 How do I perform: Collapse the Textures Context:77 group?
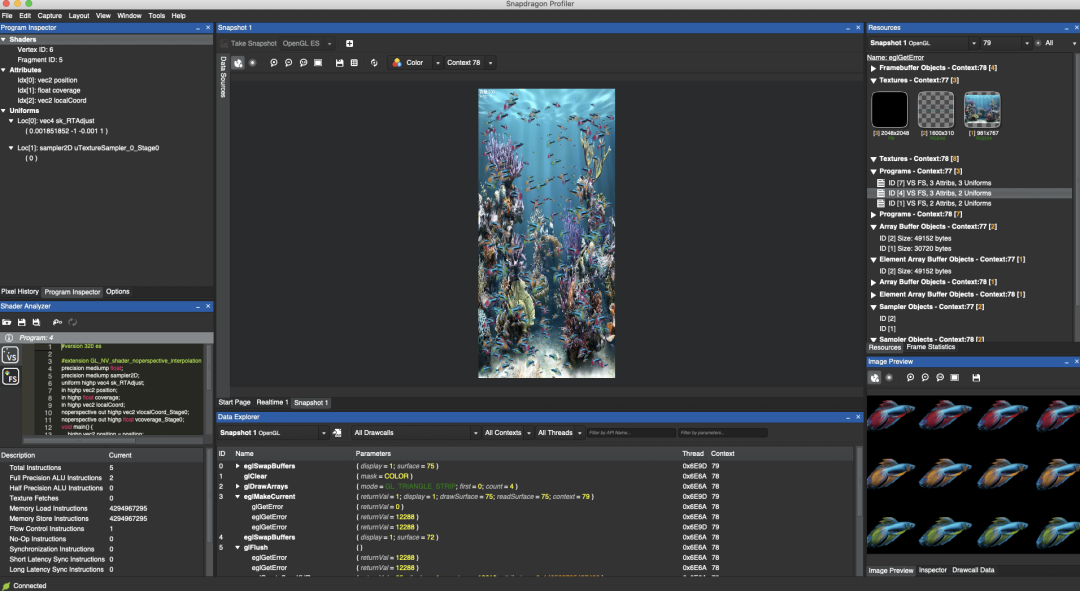coord(873,80)
